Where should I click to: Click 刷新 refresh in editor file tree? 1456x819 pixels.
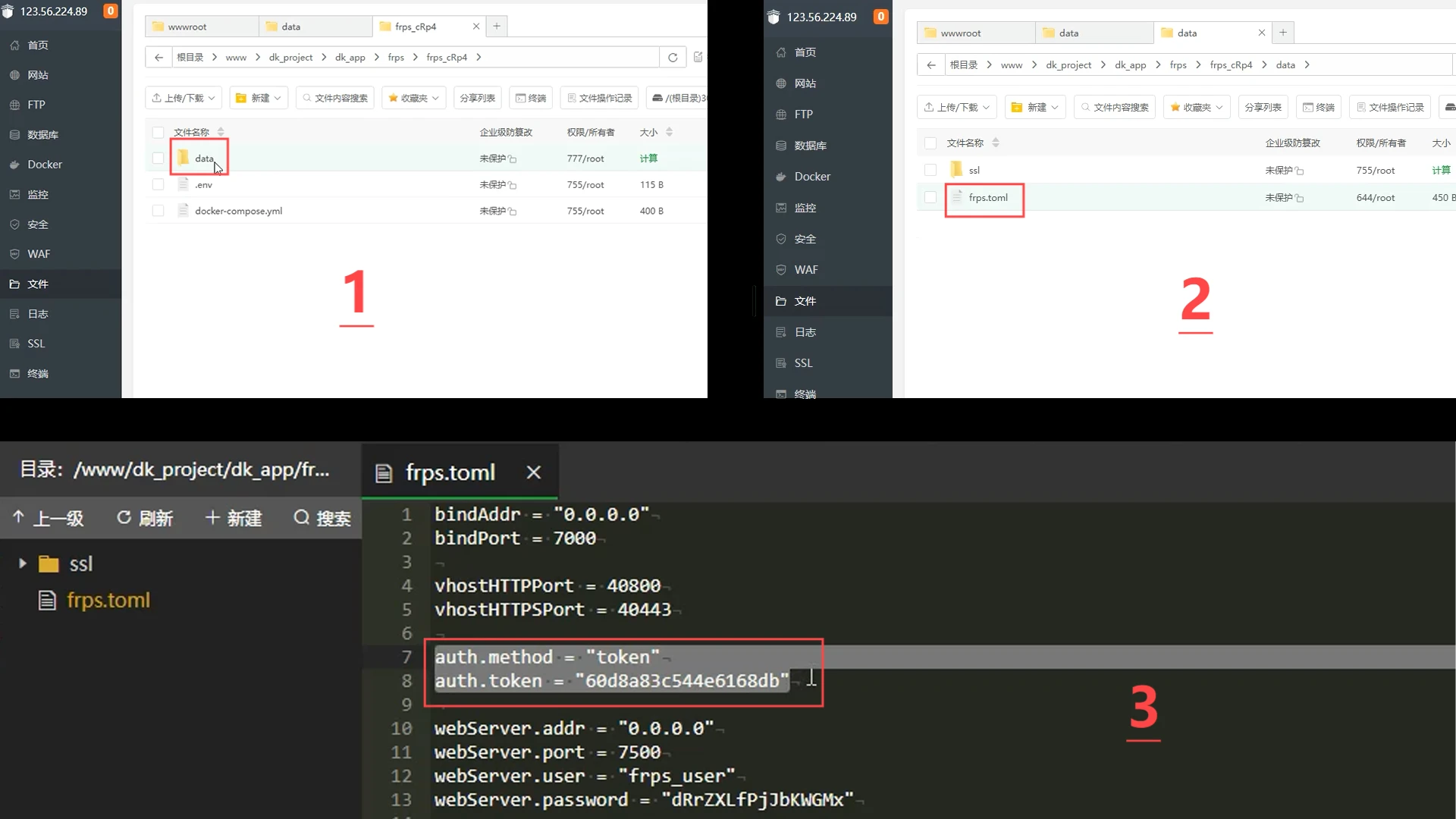click(145, 518)
